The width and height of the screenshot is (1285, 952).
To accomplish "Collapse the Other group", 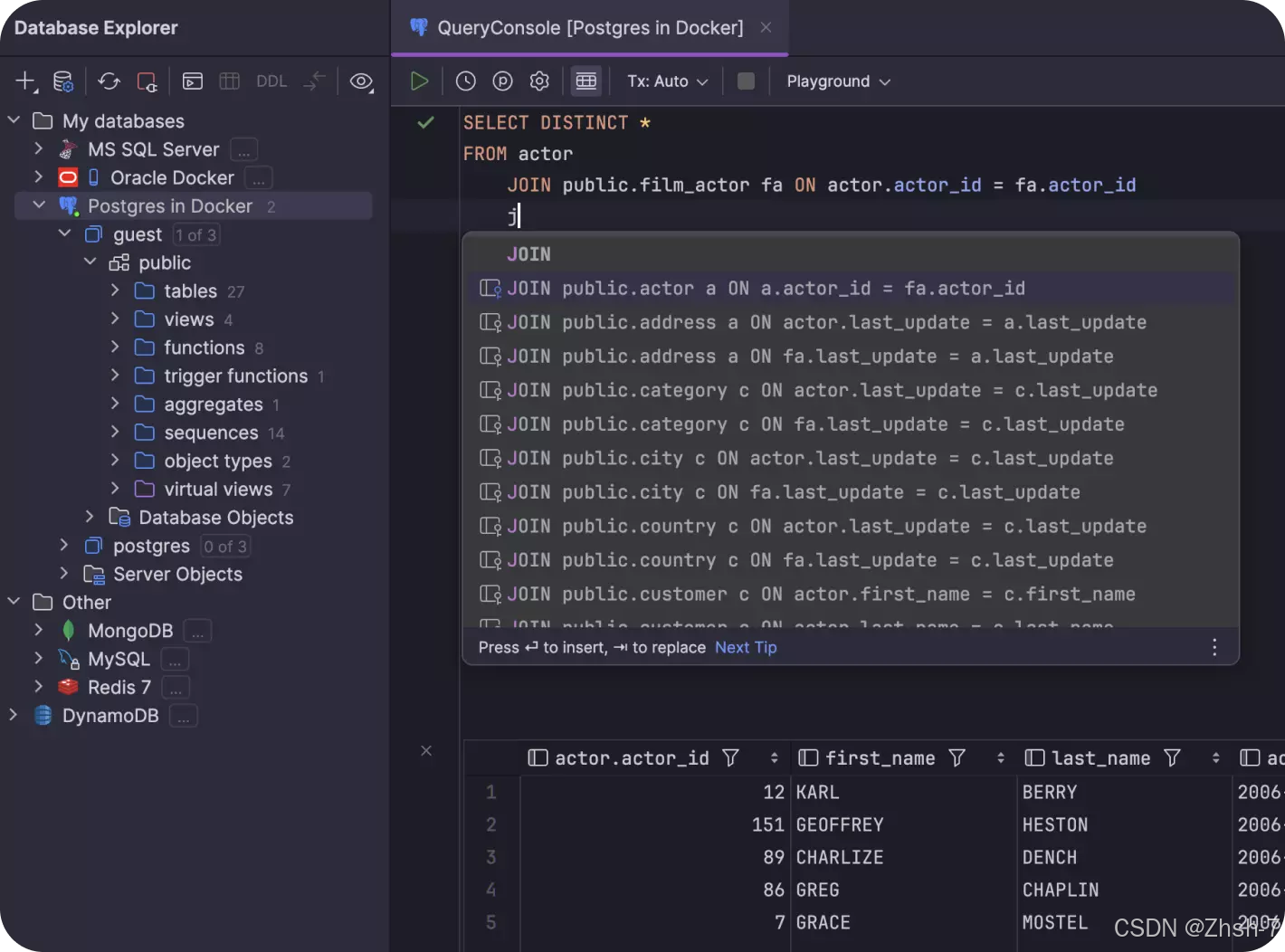I will click(14, 602).
